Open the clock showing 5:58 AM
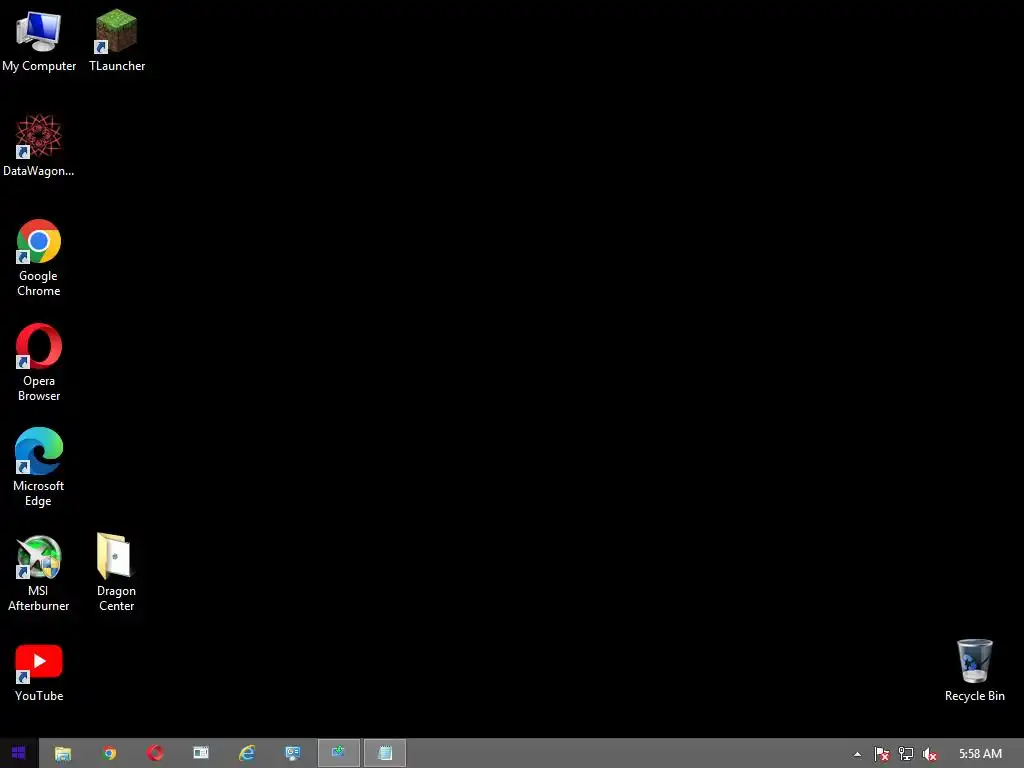Image resolution: width=1024 pixels, height=768 pixels. (x=980, y=754)
